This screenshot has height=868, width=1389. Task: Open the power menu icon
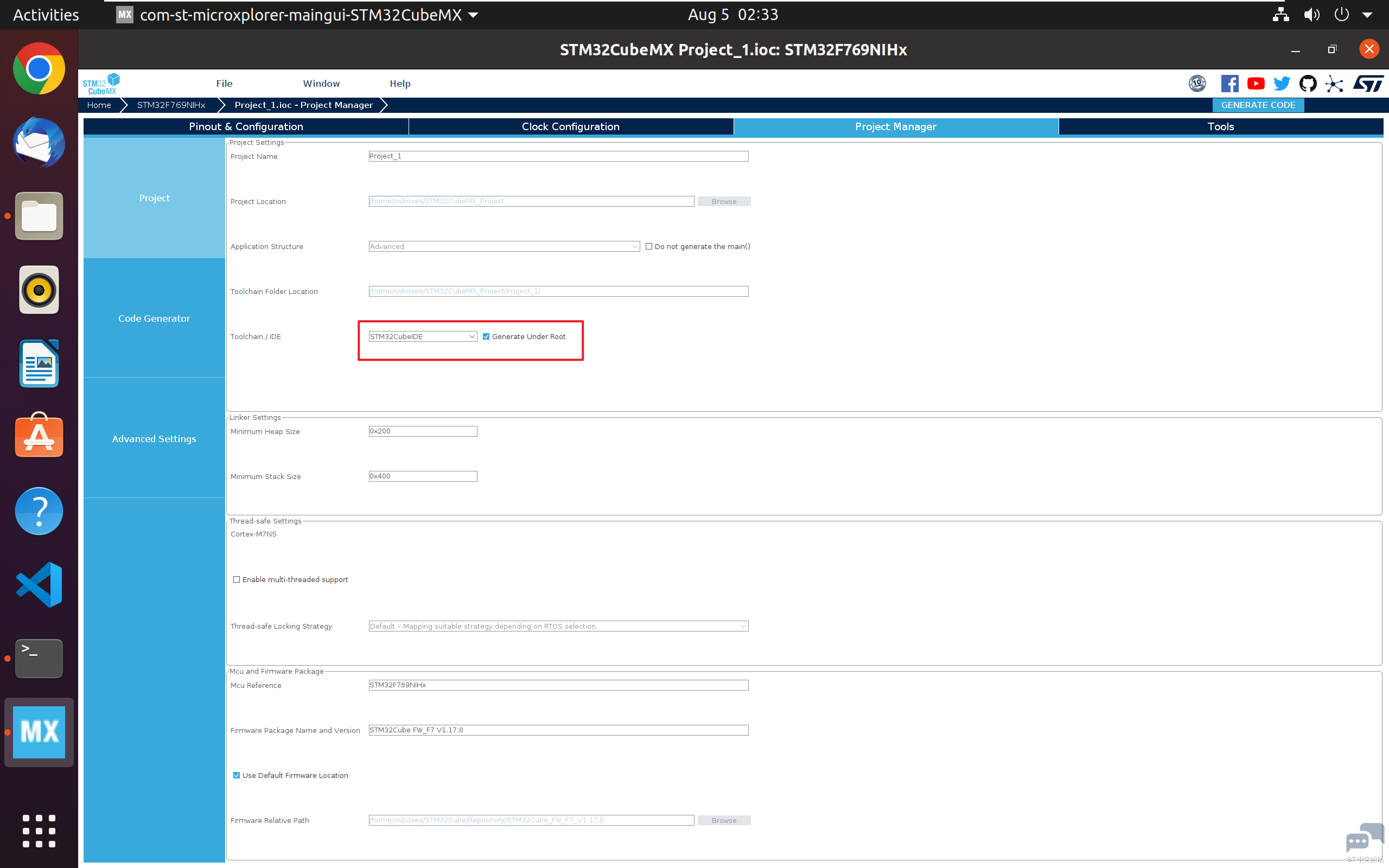tap(1341, 15)
